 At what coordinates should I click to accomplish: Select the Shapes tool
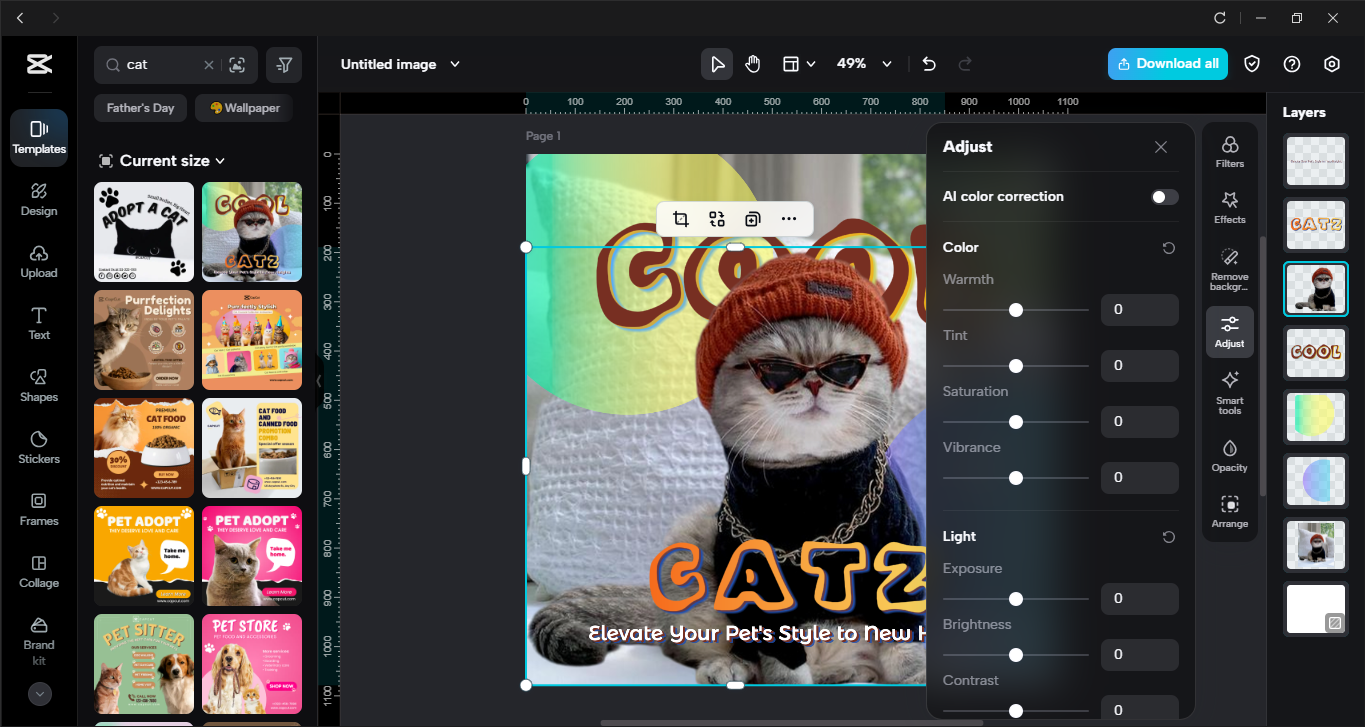[38, 385]
